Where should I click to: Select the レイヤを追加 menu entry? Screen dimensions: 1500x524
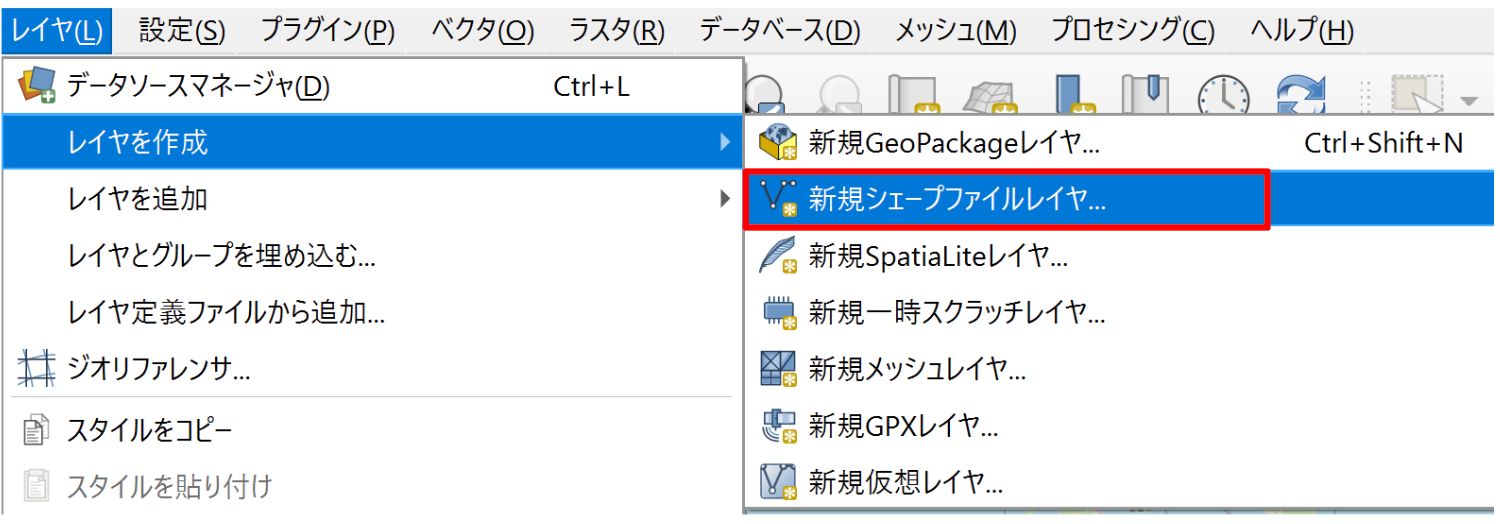tap(373, 198)
